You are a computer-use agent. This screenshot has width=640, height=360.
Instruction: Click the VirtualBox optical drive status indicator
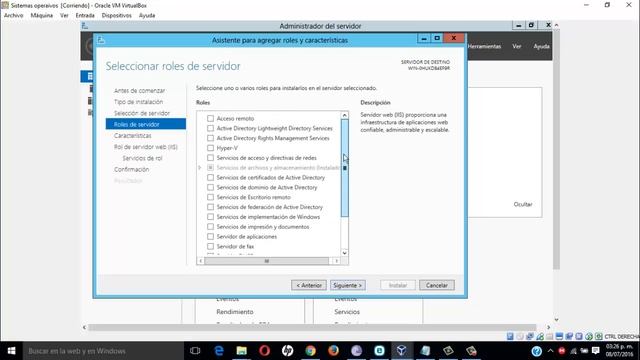[x=520, y=336]
